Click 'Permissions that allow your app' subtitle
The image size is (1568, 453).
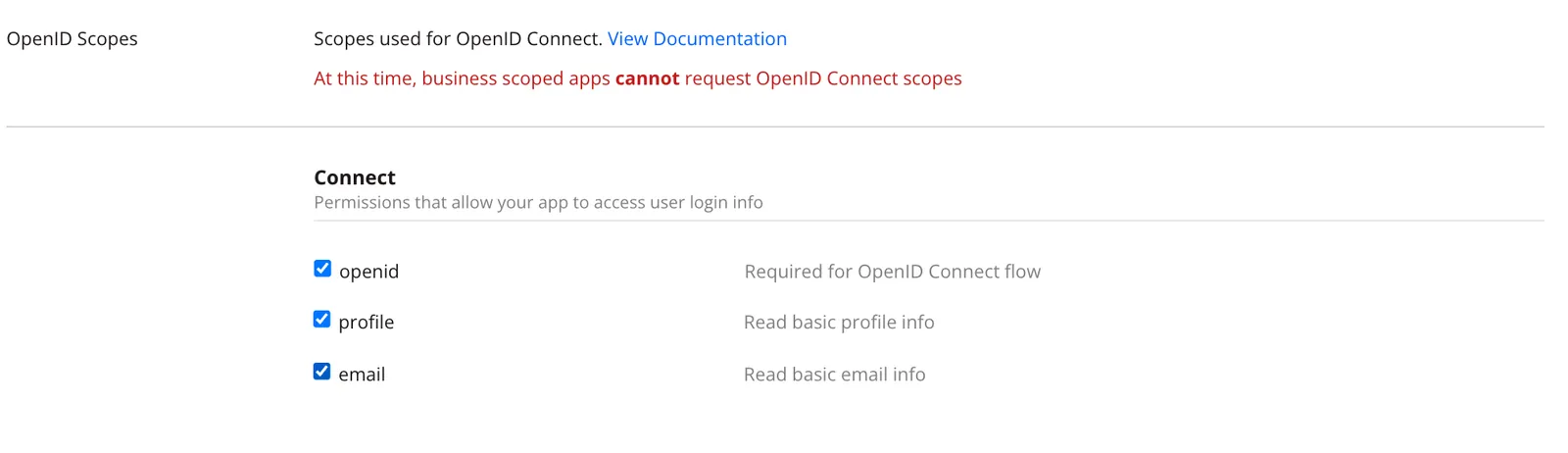tap(538, 203)
